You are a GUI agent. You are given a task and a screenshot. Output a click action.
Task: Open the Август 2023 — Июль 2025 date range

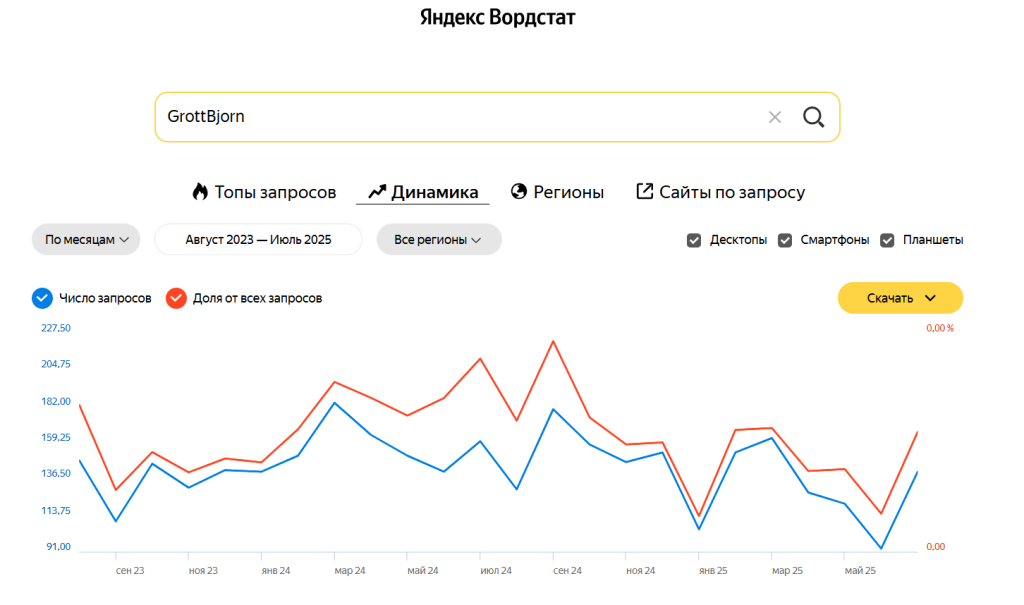coord(258,240)
